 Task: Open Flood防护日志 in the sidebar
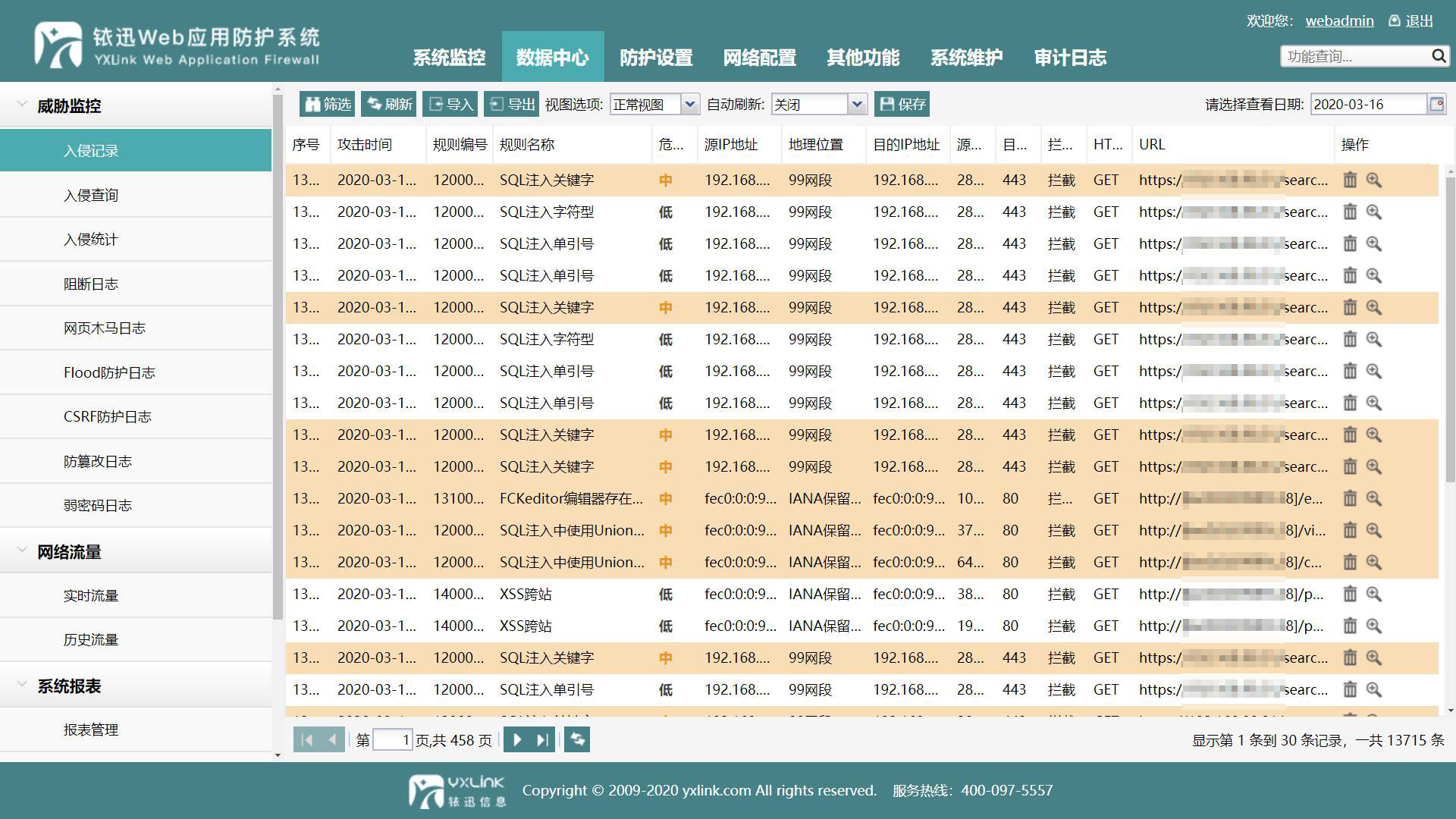[x=136, y=372]
